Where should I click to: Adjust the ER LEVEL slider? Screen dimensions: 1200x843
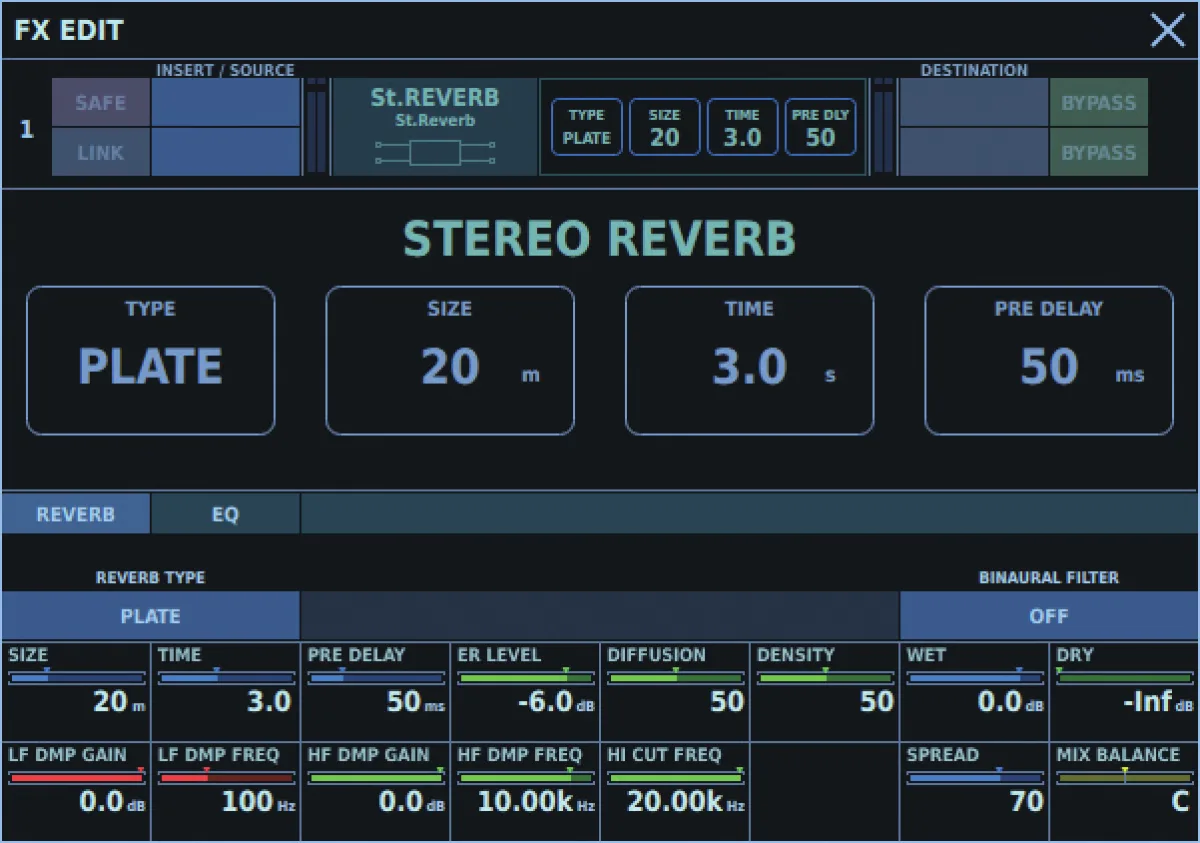526,678
